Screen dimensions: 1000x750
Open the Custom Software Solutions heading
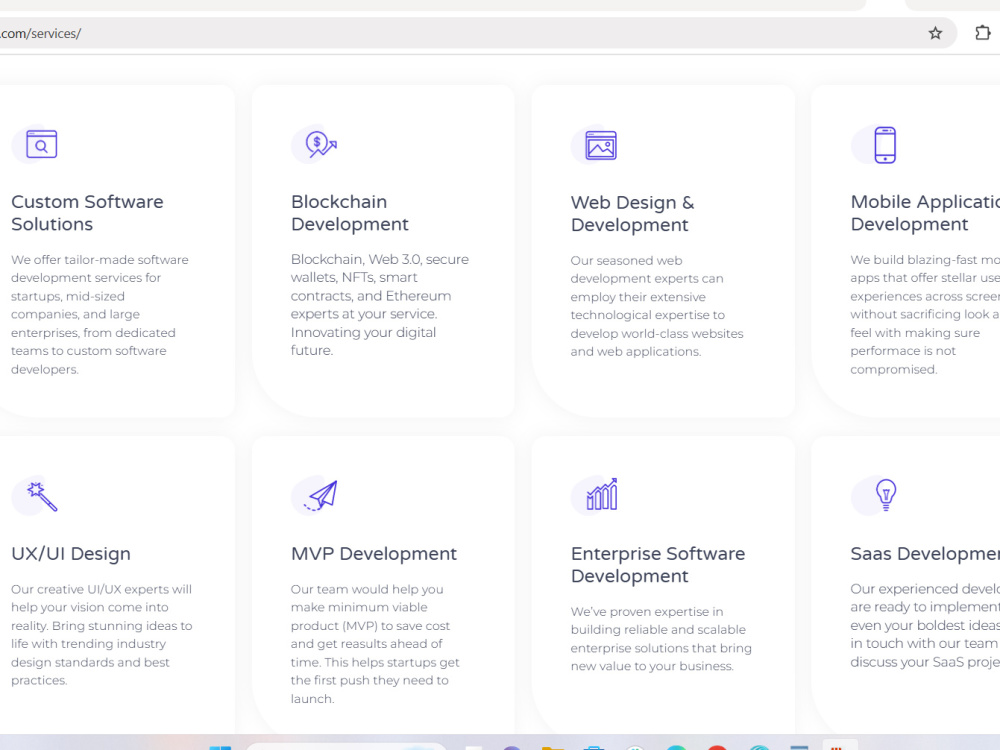pos(87,213)
